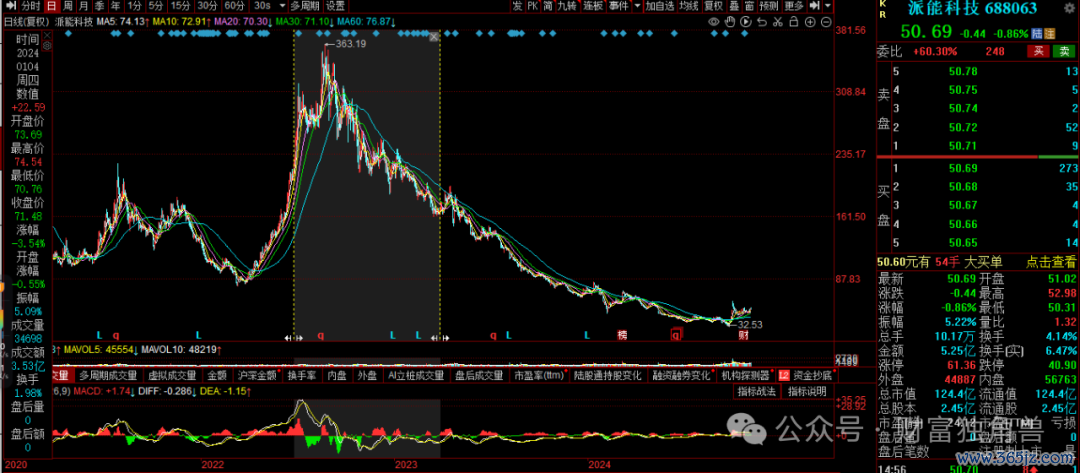This screenshot has width=1080, height=473.
Task: Click the 363.19 peak price label
Action: tap(351, 44)
